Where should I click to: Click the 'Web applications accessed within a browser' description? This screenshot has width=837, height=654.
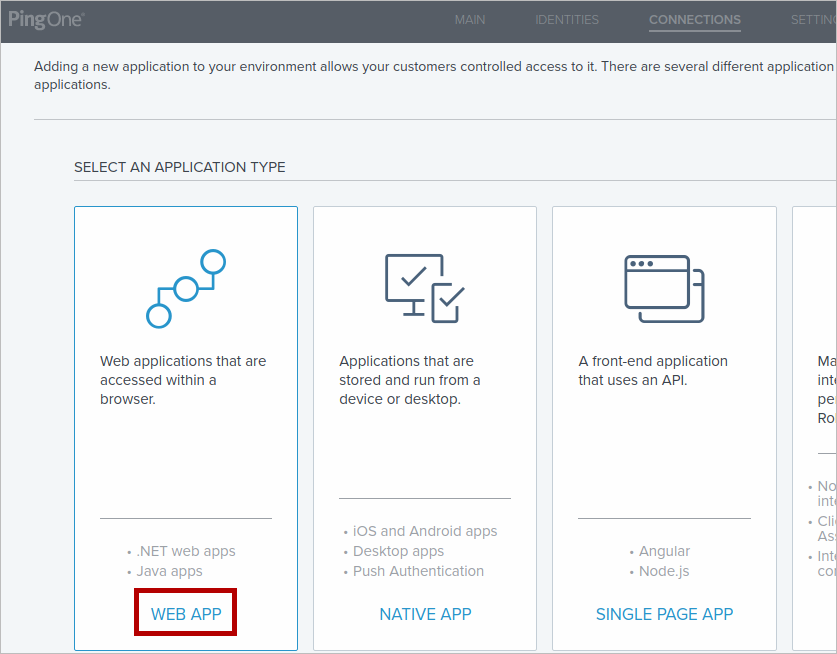(x=183, y=380)
